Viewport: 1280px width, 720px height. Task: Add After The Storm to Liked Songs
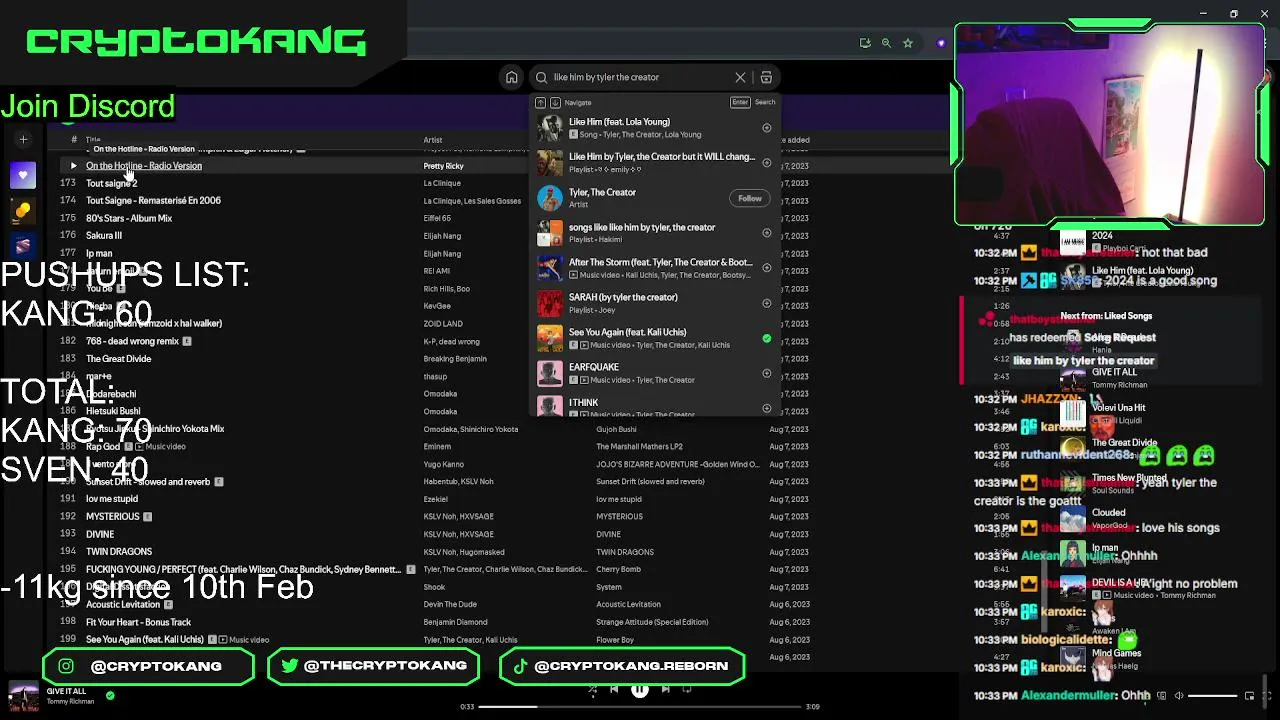coord(767,268)
